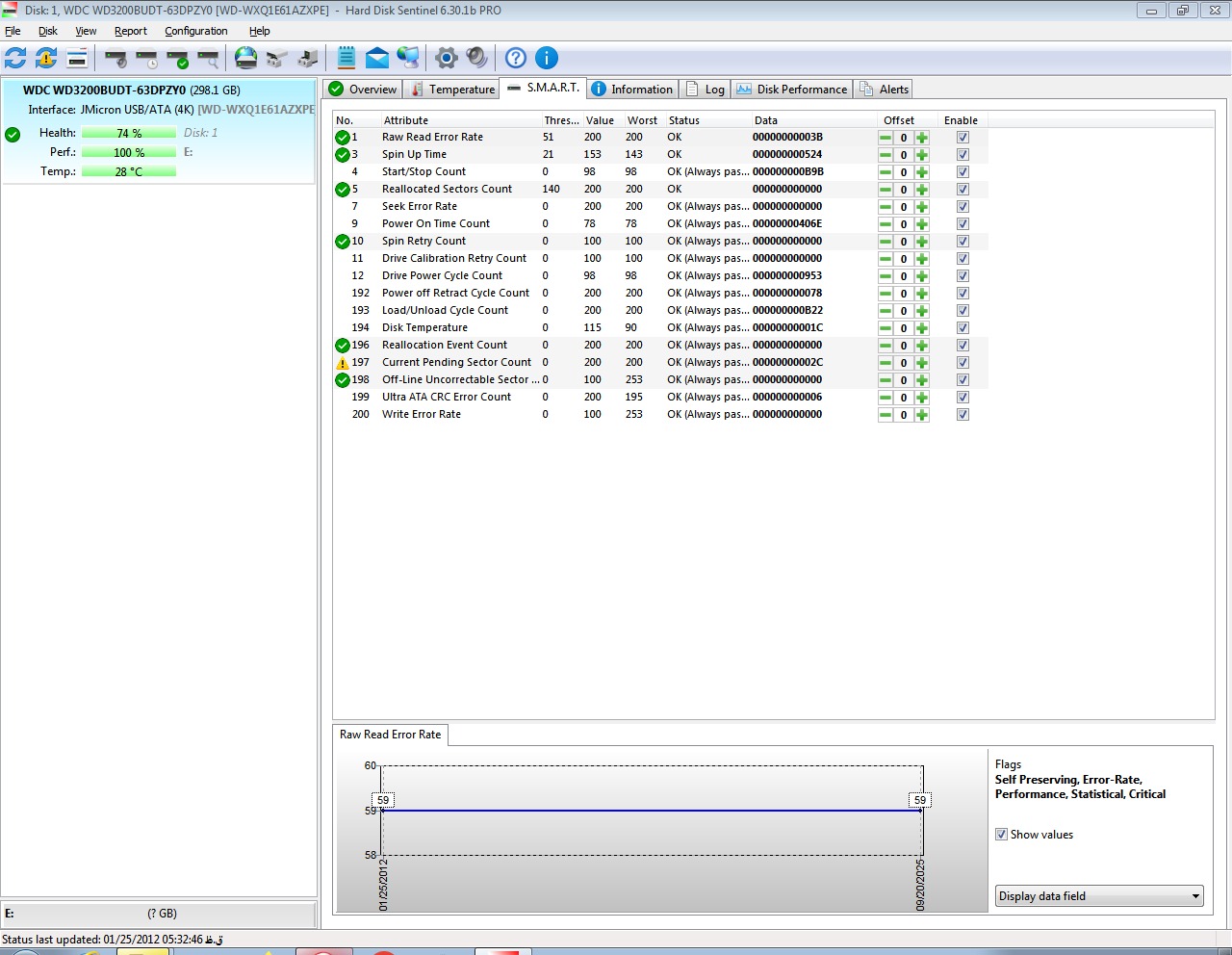Toggle Enable checkbox for Current Pending Sector Count
The image size is (1232, 955).
(962, 363)
